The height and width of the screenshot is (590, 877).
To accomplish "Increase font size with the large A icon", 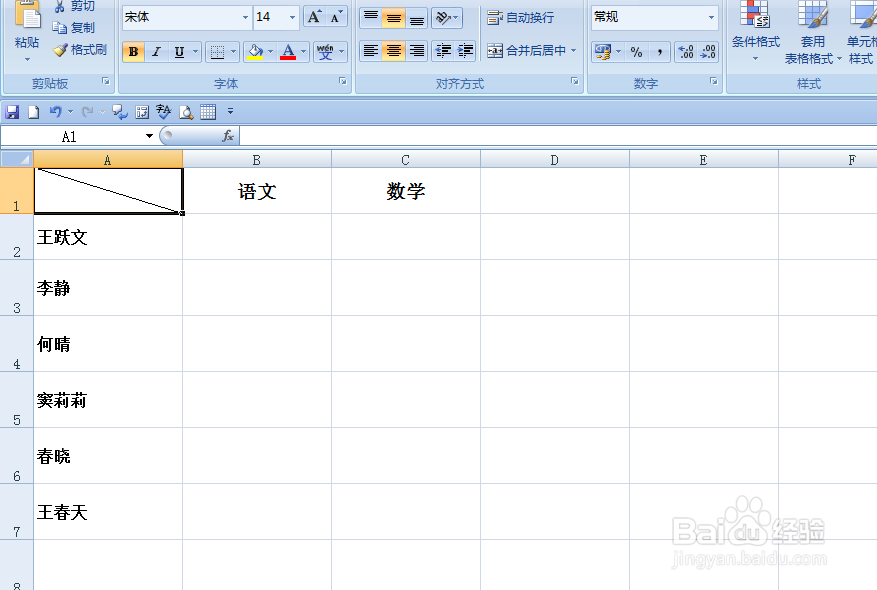I will [x=314, y=17].
